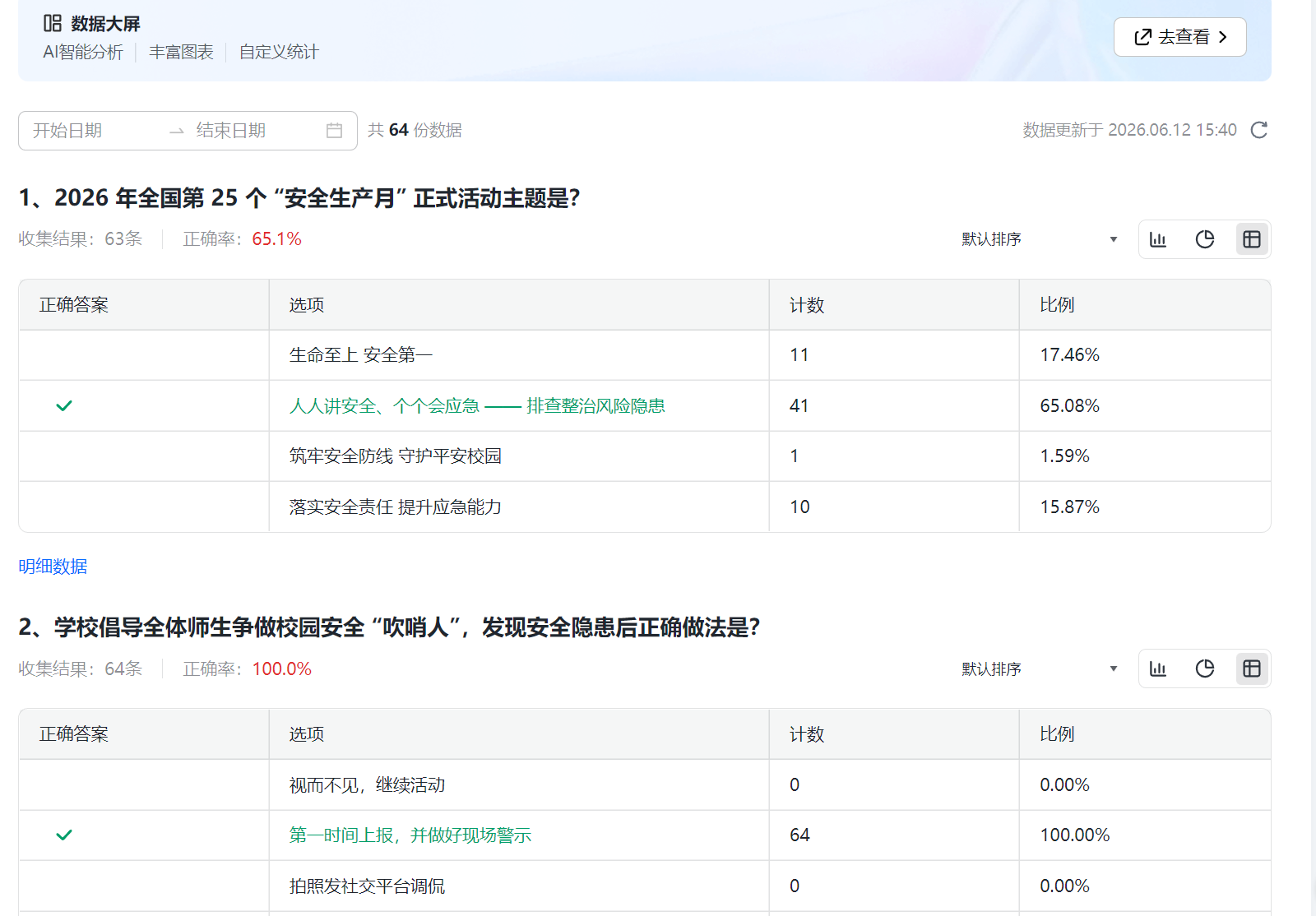Refresh data with the reload icon

pos(1259,130)
